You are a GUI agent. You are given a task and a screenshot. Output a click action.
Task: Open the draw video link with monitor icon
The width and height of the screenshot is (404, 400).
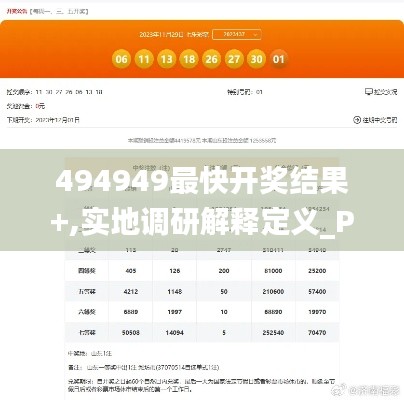click(x=381, y=92)
